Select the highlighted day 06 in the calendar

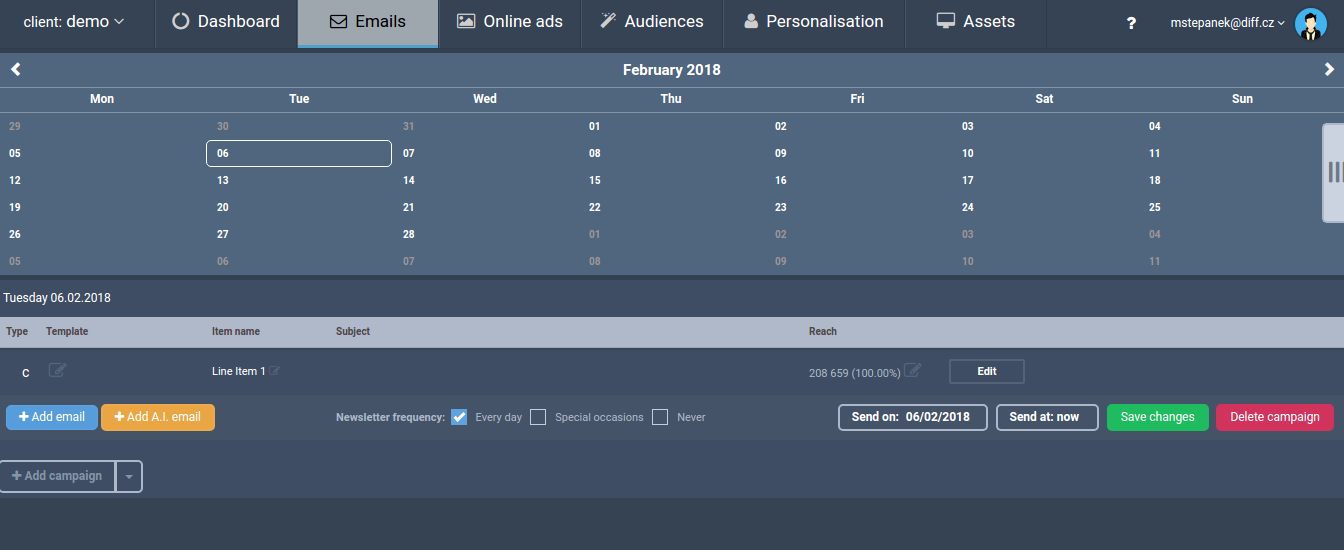(298, 153)
